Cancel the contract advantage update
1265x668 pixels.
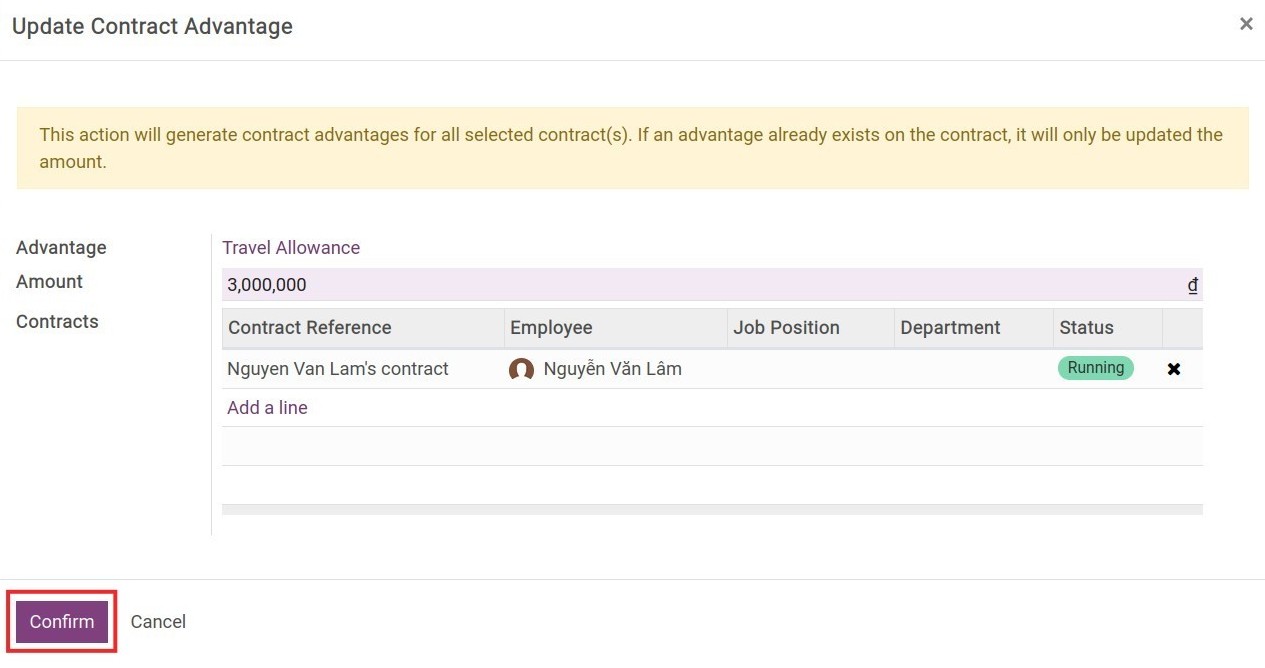pyautogui.click(x=158, y=622)
